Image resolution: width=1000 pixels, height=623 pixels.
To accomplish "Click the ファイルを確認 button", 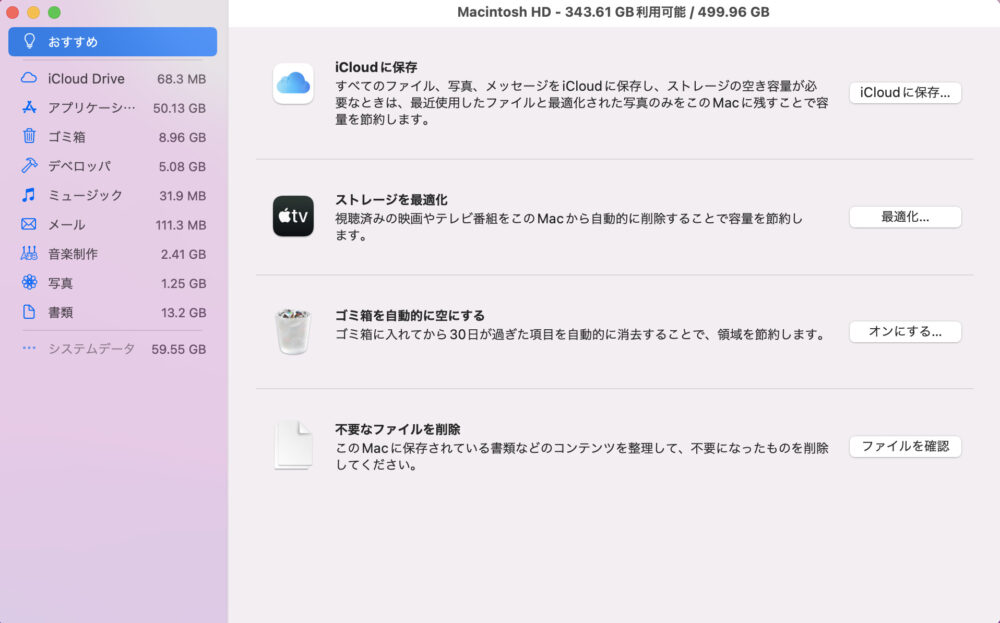I will pos(905,446).
